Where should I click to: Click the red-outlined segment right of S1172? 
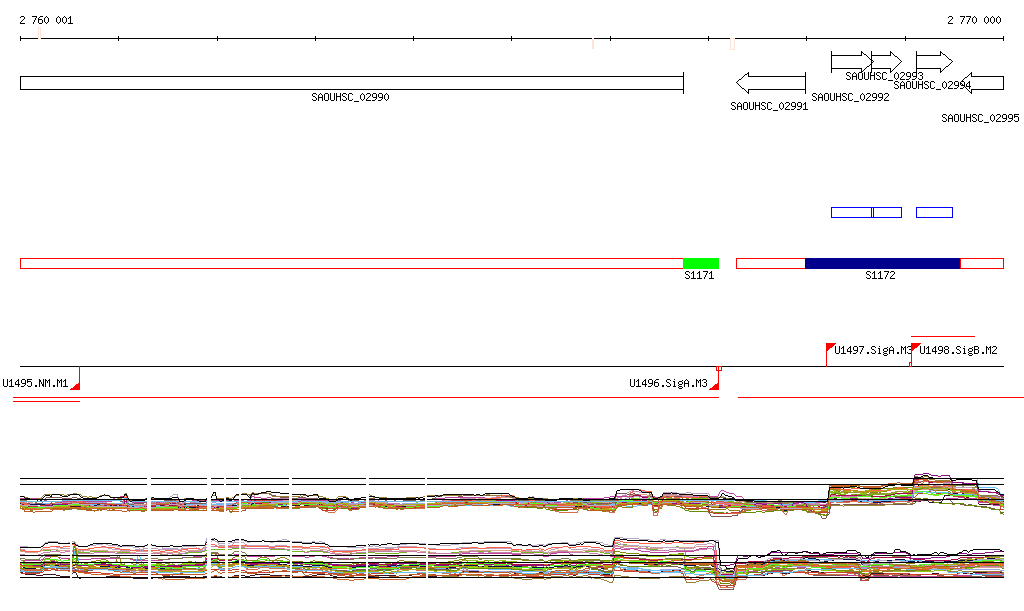[982, 264]
